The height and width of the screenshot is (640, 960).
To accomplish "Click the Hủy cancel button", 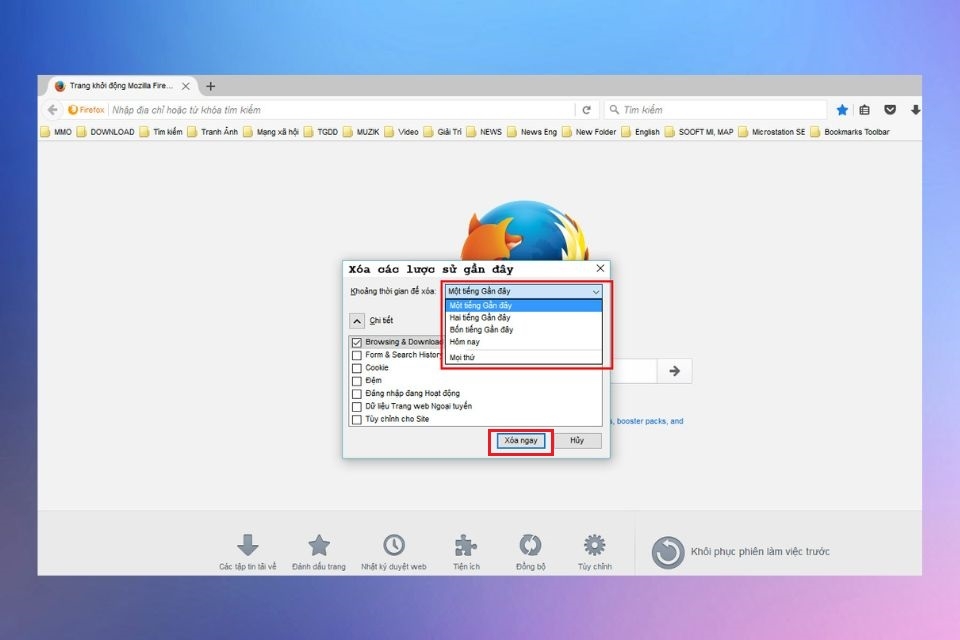I will coord(577,440).
